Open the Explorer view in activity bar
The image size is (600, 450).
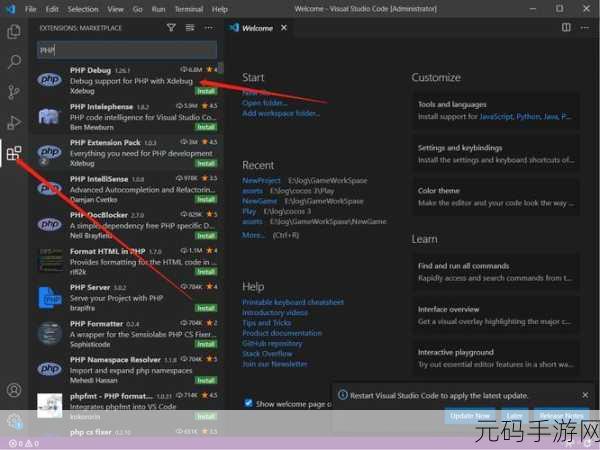pyautogui.click(x=14, y=31)
